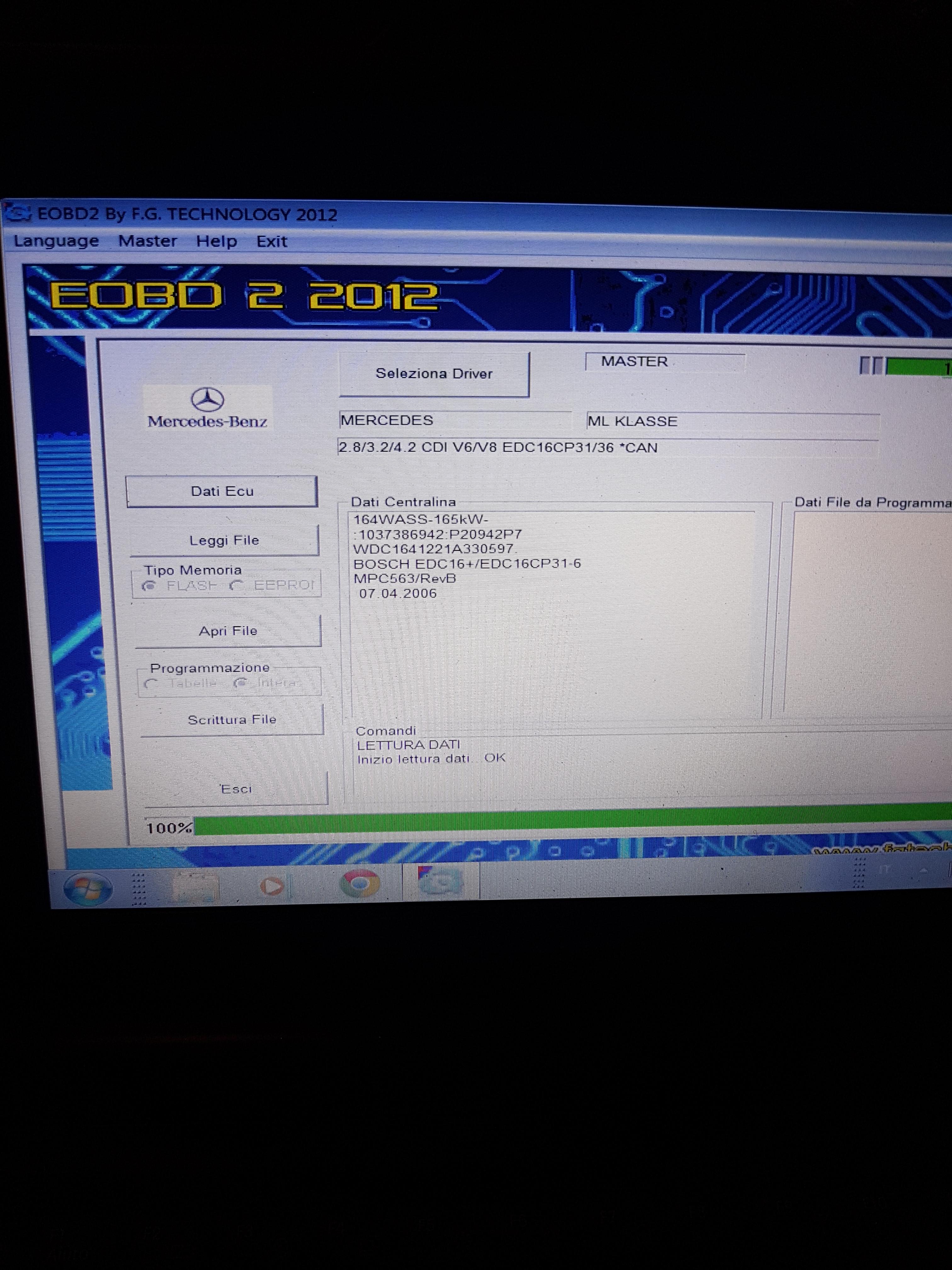Click the Mercedes-Benz logo
This screenshot has height=1270, width=952.
point(208,408)
